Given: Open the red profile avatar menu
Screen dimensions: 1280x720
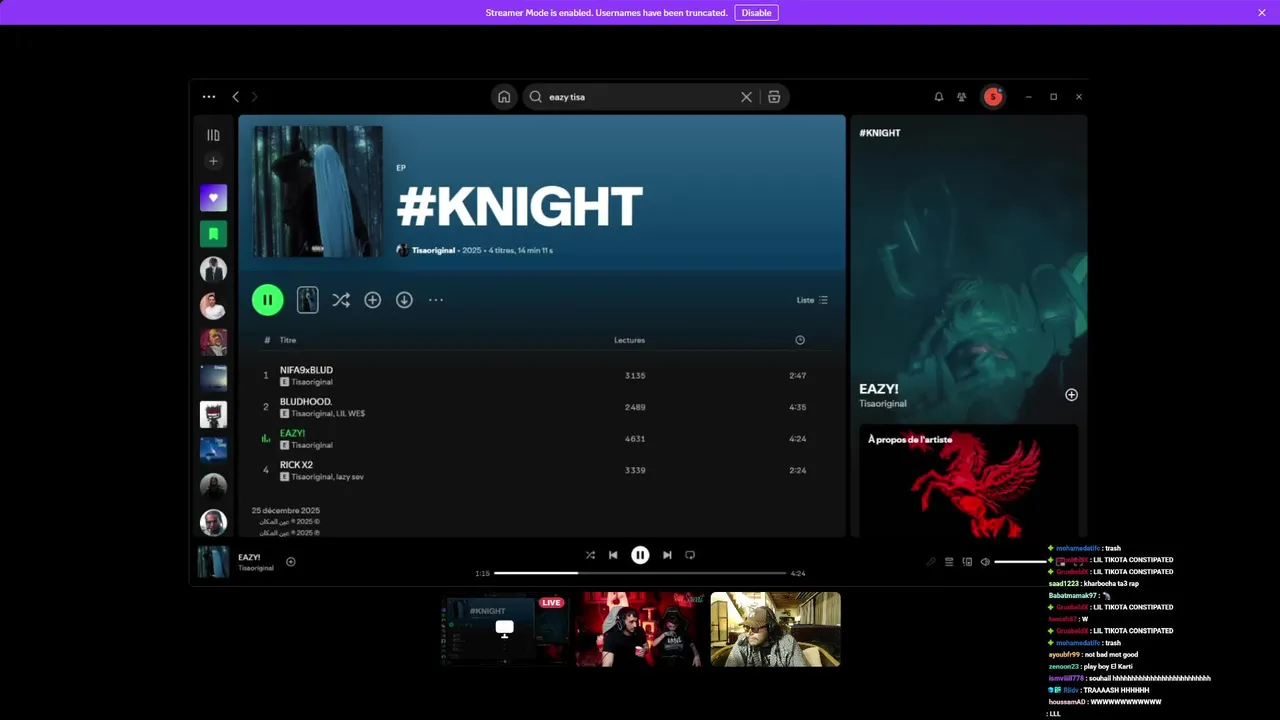Looking at the screenshot, I should tap(993, 97).
